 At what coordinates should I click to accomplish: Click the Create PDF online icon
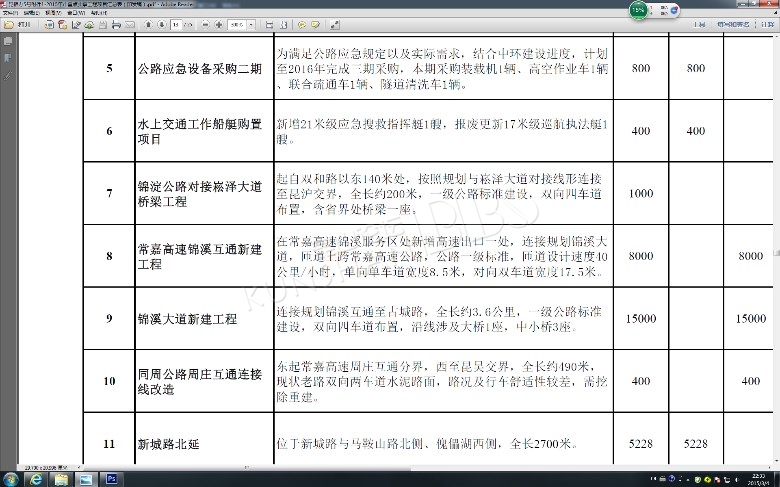point(49,24)
